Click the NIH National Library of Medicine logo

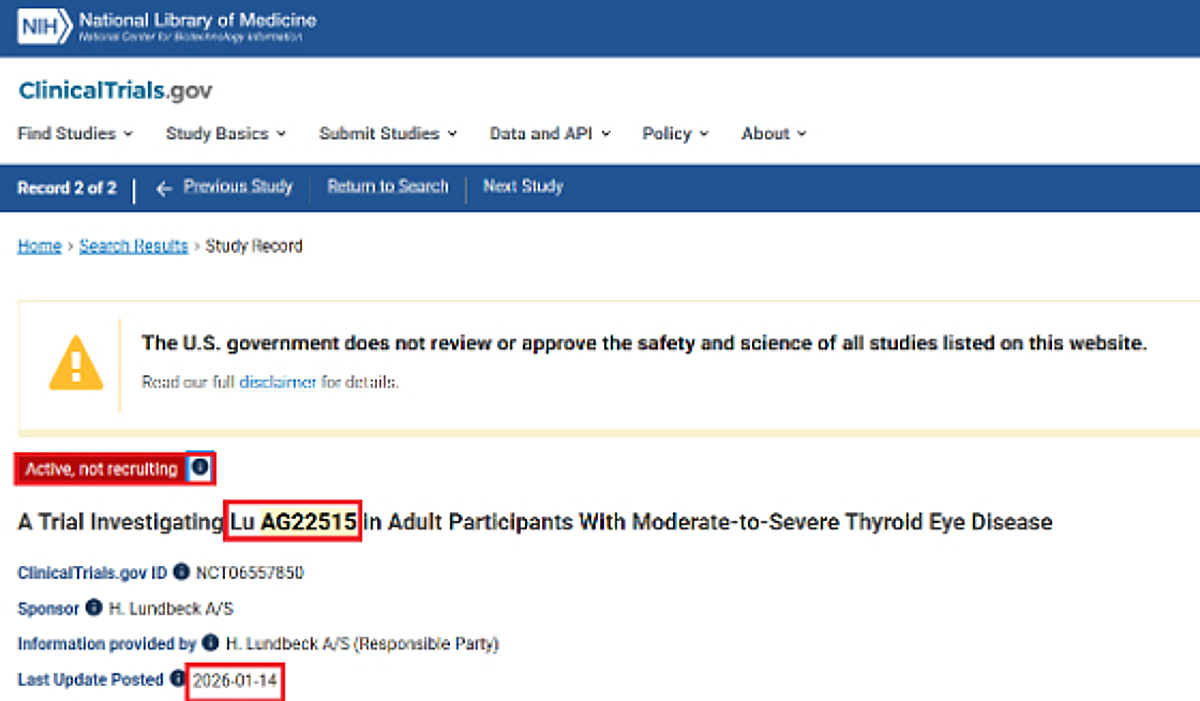(x=166, y=26)
